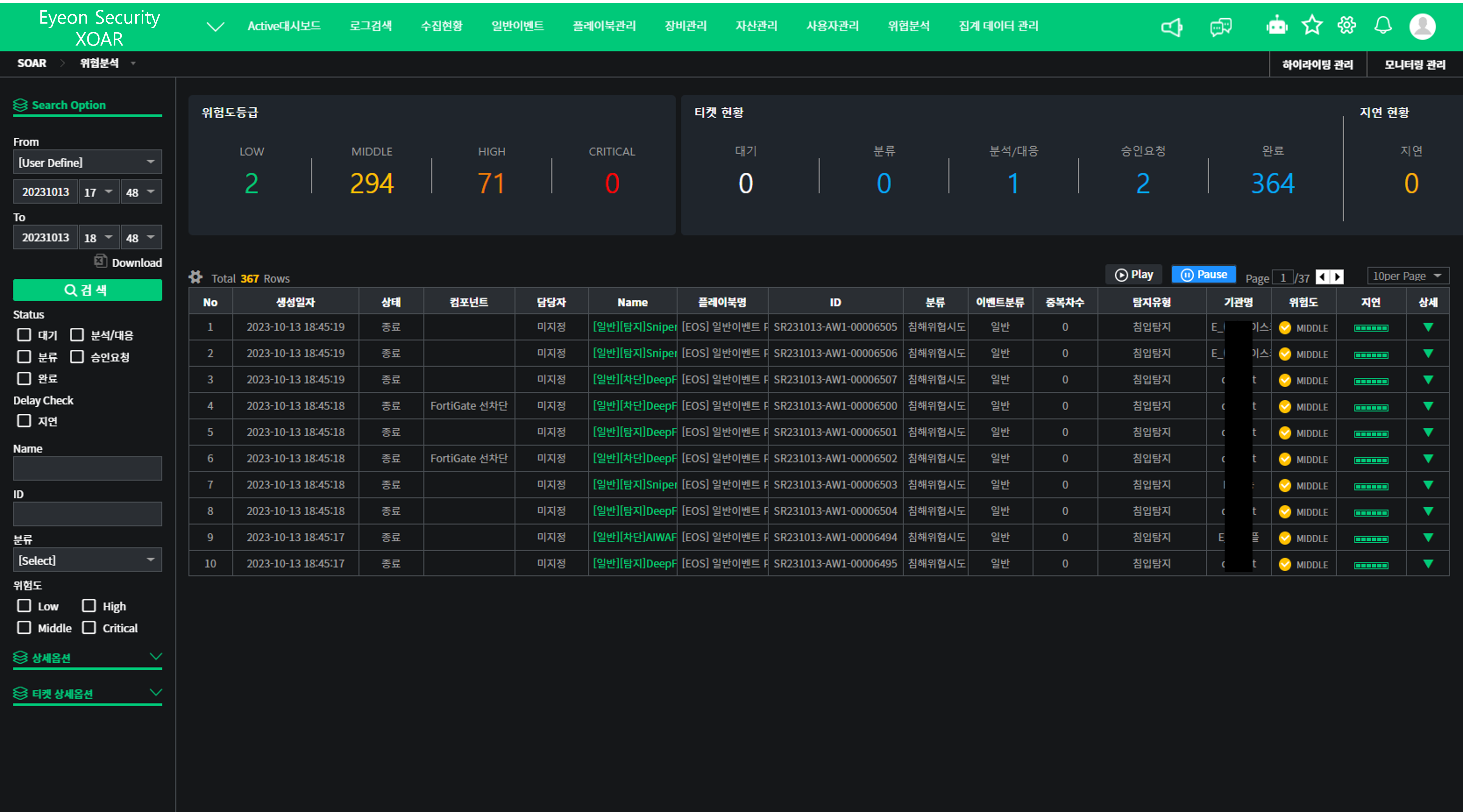Screen dimensions: 1463x812
Task: Click MIDDLE risk icon in row 1
Action: point(1285,328)
